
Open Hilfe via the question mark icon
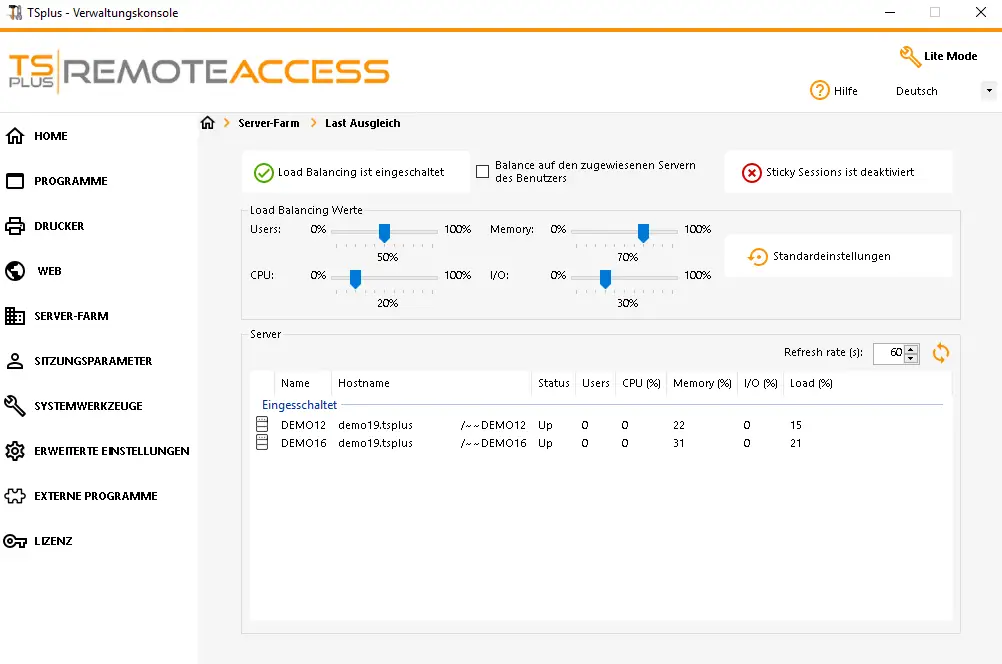pyautogui.click(x=819, y=91)
